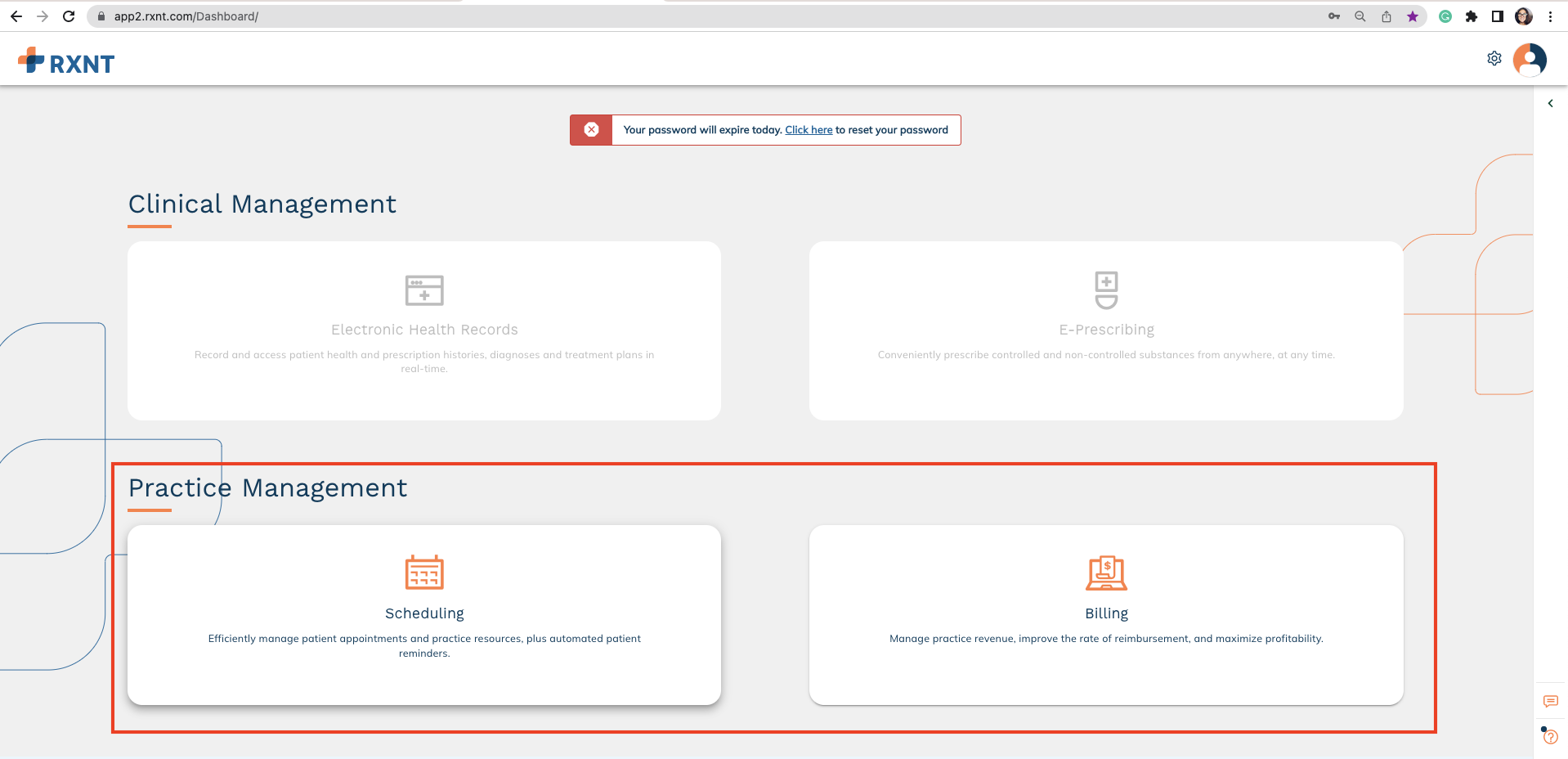This screenshot has width=1568, height=759.
Task: Click the browser zoom magnifier icon
Action: (1360, 16)
